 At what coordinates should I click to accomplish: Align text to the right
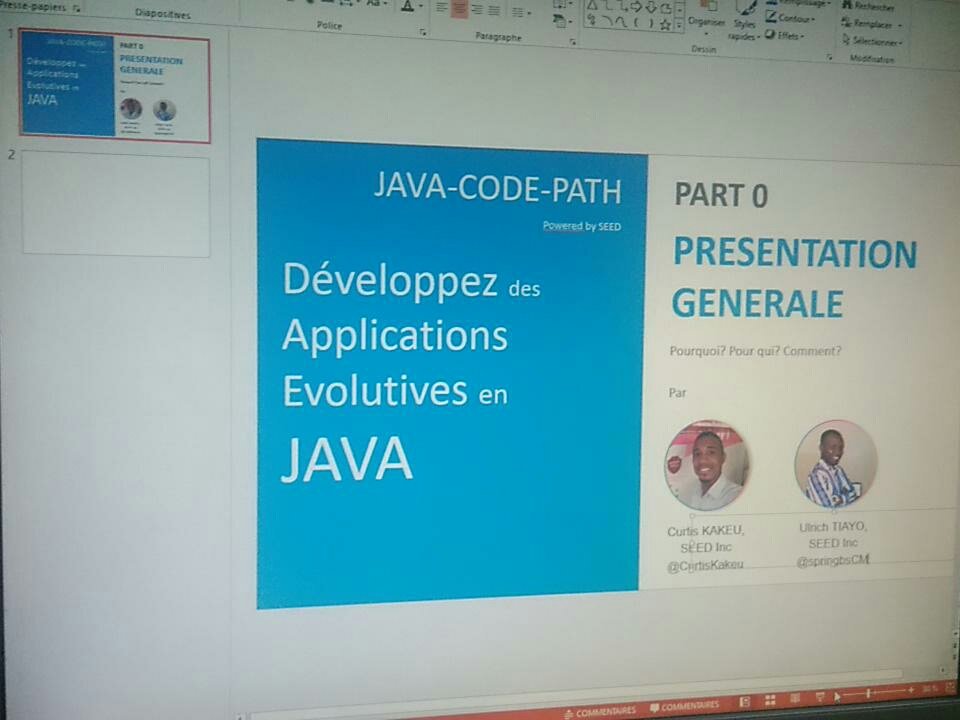477,10
